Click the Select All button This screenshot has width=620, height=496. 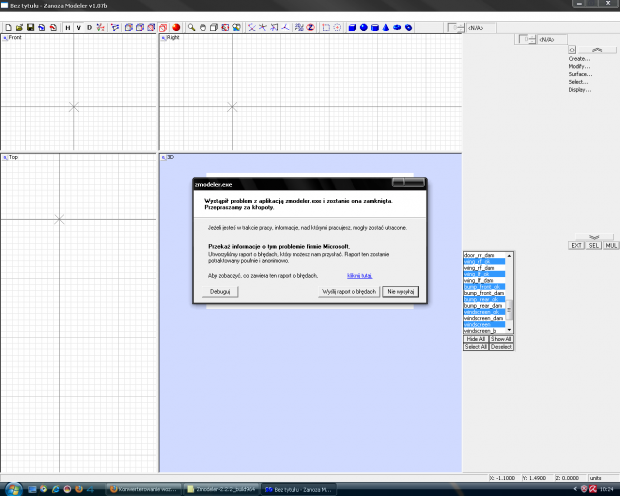coord(476,347)
